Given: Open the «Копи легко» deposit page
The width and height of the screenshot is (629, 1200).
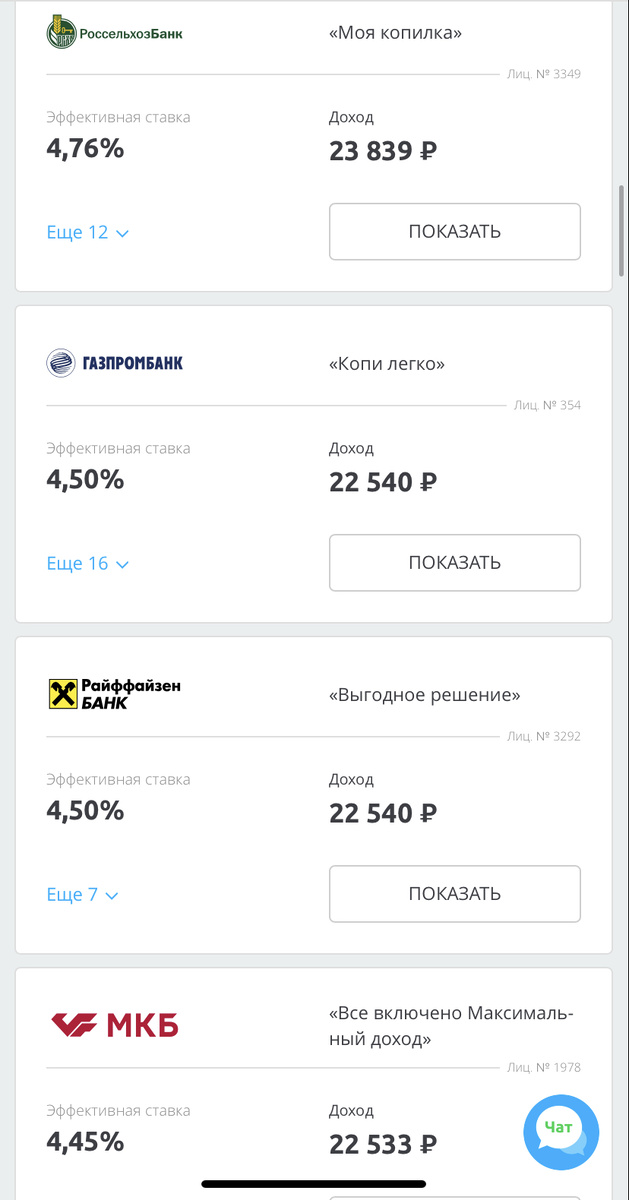Looking at the screenshot, I should [385, 363].
